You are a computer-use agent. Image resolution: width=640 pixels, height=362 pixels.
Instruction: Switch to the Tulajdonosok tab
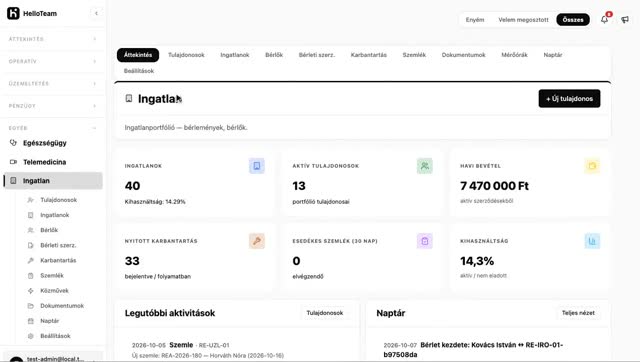[186, 55]
